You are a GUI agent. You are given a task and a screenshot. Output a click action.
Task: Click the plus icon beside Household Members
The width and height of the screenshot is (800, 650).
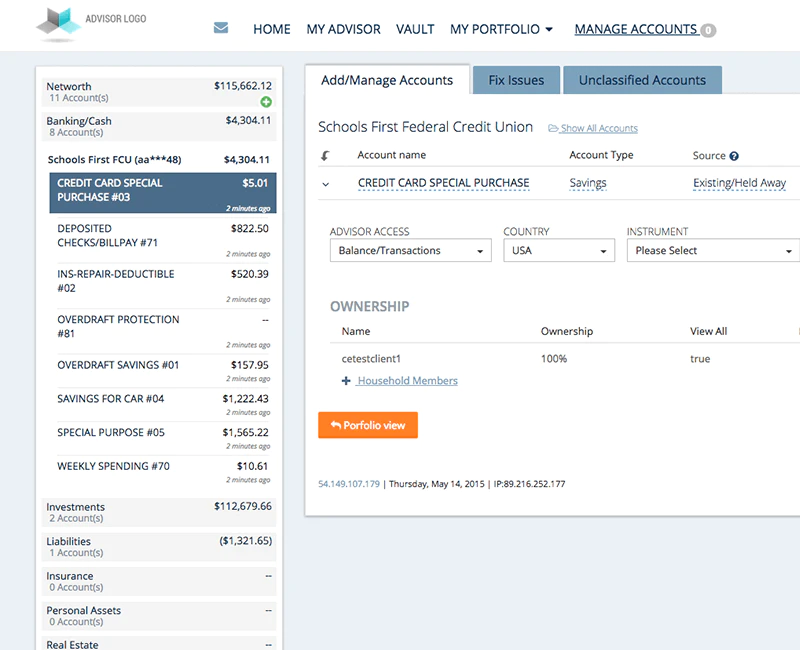[346, 381]
